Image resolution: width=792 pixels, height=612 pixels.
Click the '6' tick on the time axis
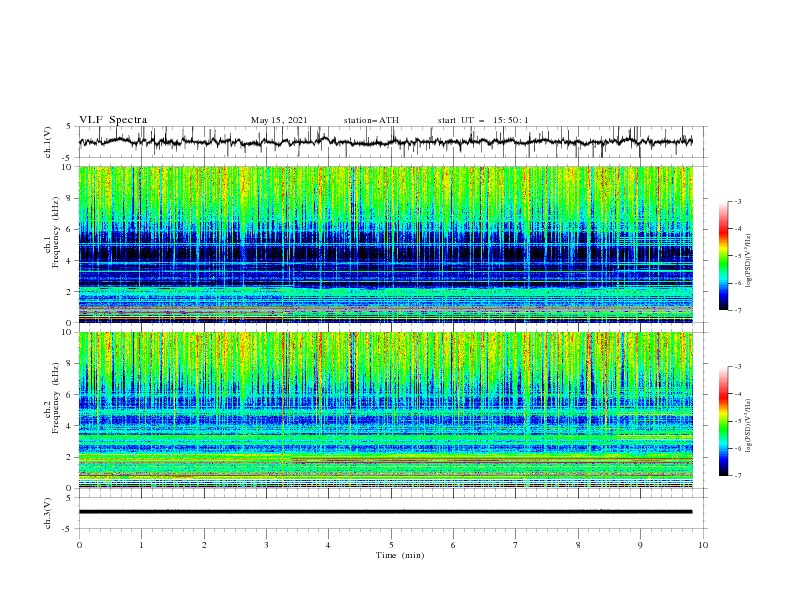[x=453, y=545]
